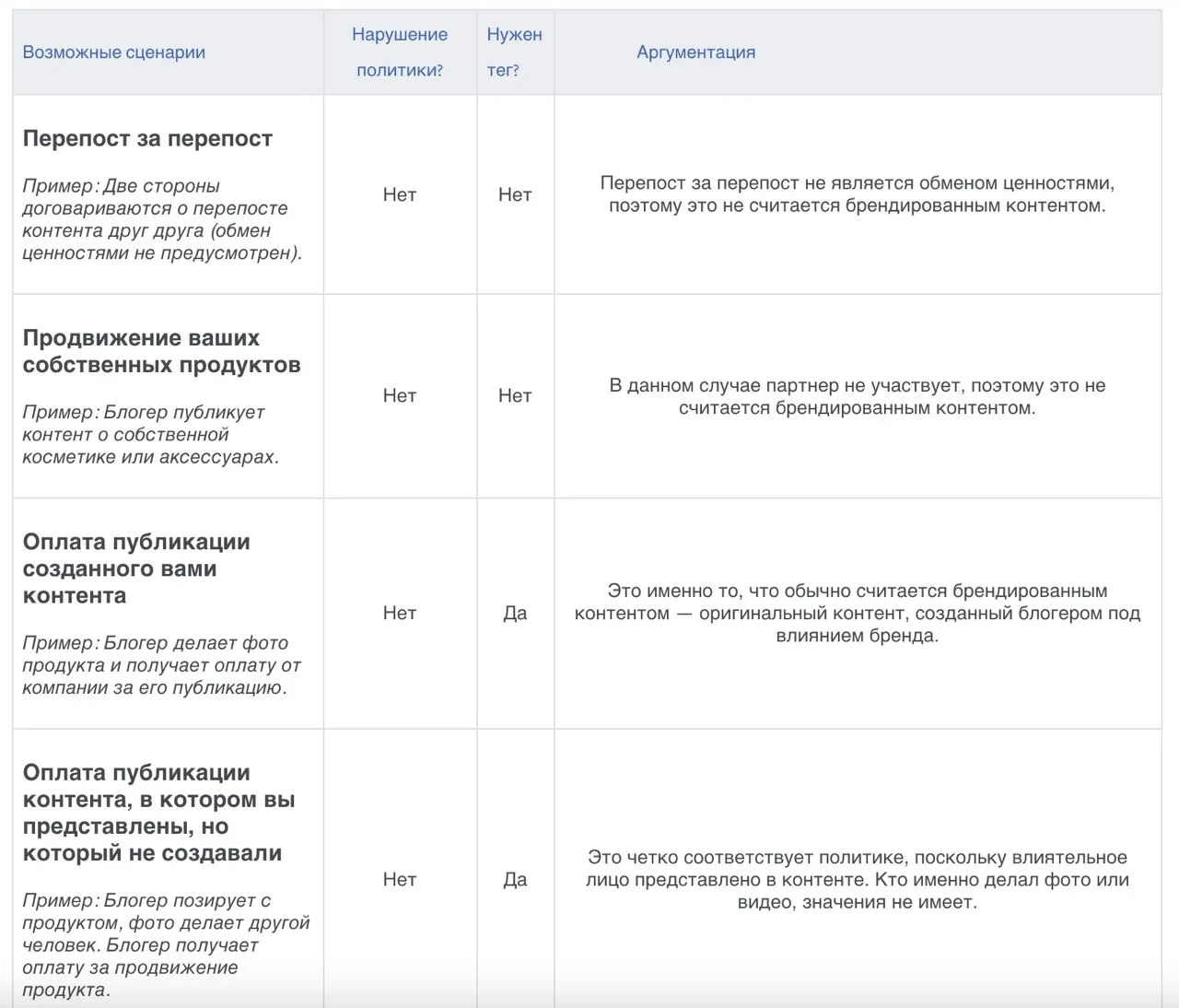Click example about blogger posing with product
The height and width of the screenshot is (1008, 1179).
[166, 945]
